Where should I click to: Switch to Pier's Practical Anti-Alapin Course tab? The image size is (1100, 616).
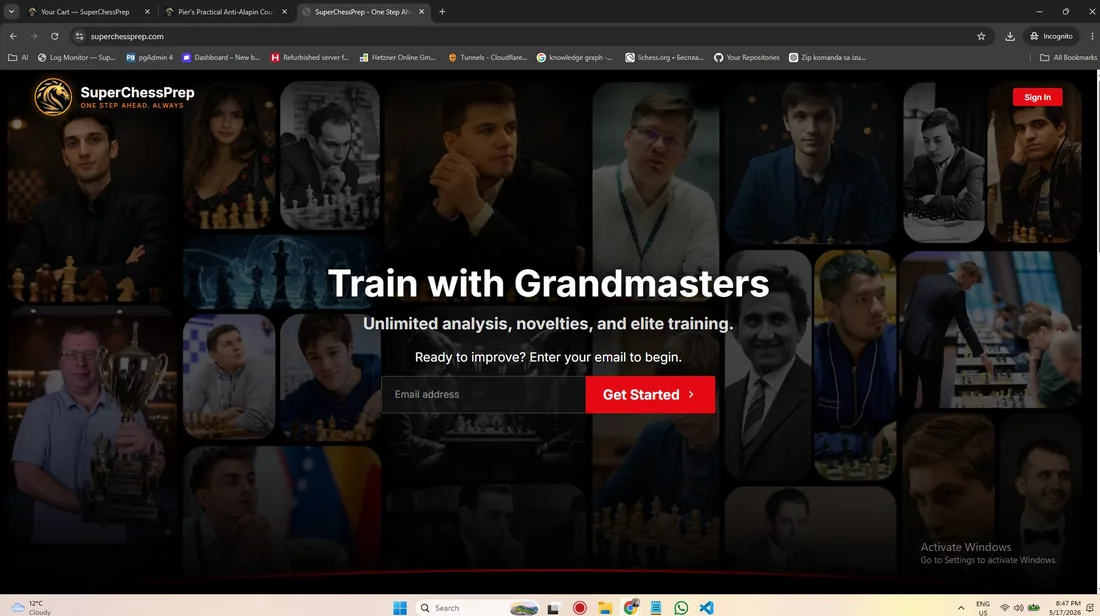(x=224, y=12)
